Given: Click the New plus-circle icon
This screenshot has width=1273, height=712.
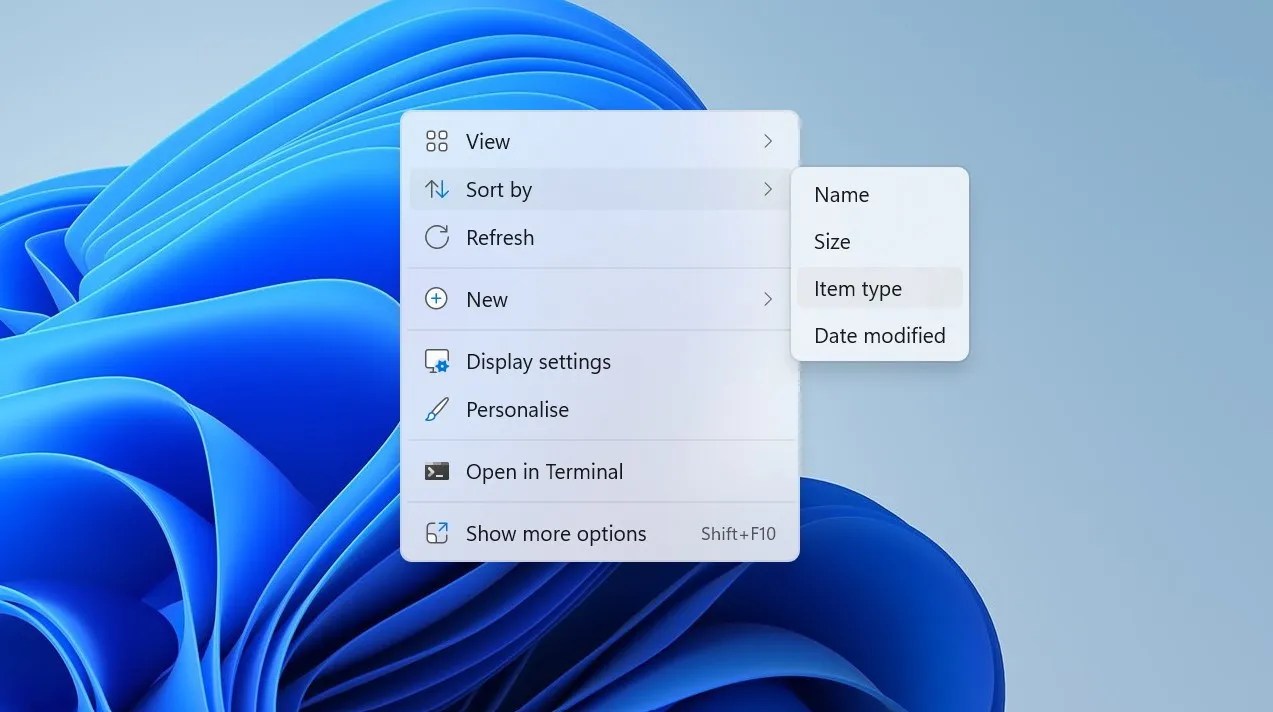Looking at the screenshot, I should [436, 299].
